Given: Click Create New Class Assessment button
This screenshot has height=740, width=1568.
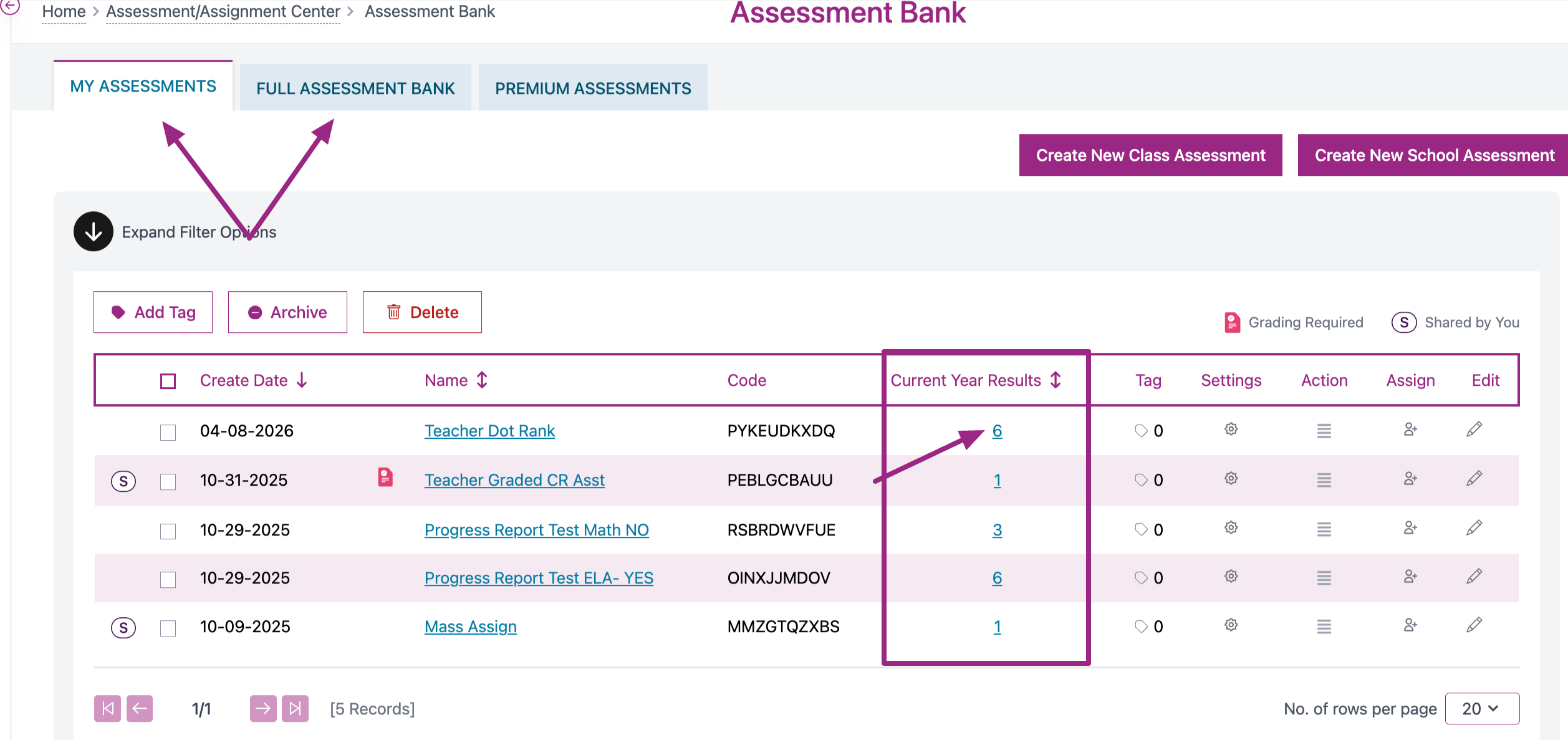Looking at the screenshot, I should tap(1150, 155).
